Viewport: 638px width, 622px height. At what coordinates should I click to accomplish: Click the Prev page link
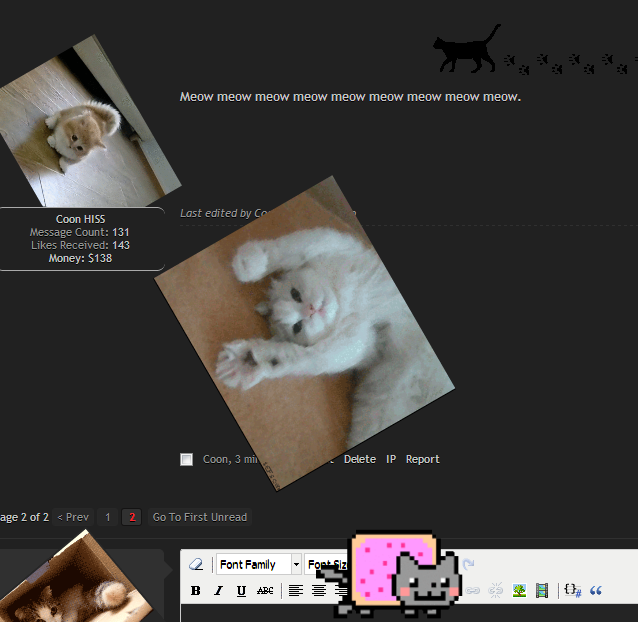73,517
